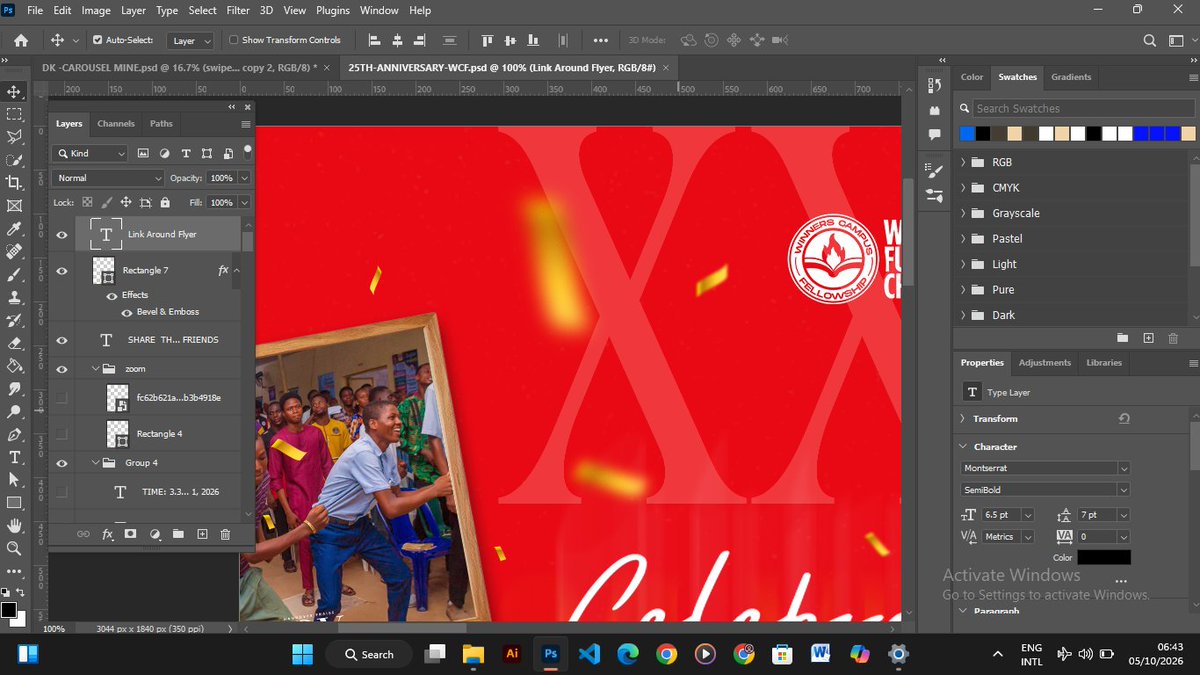Toggle visibility of zoom group
Image resolution: width=1200 pixels, height=675 pixels.
pos(62,369)
